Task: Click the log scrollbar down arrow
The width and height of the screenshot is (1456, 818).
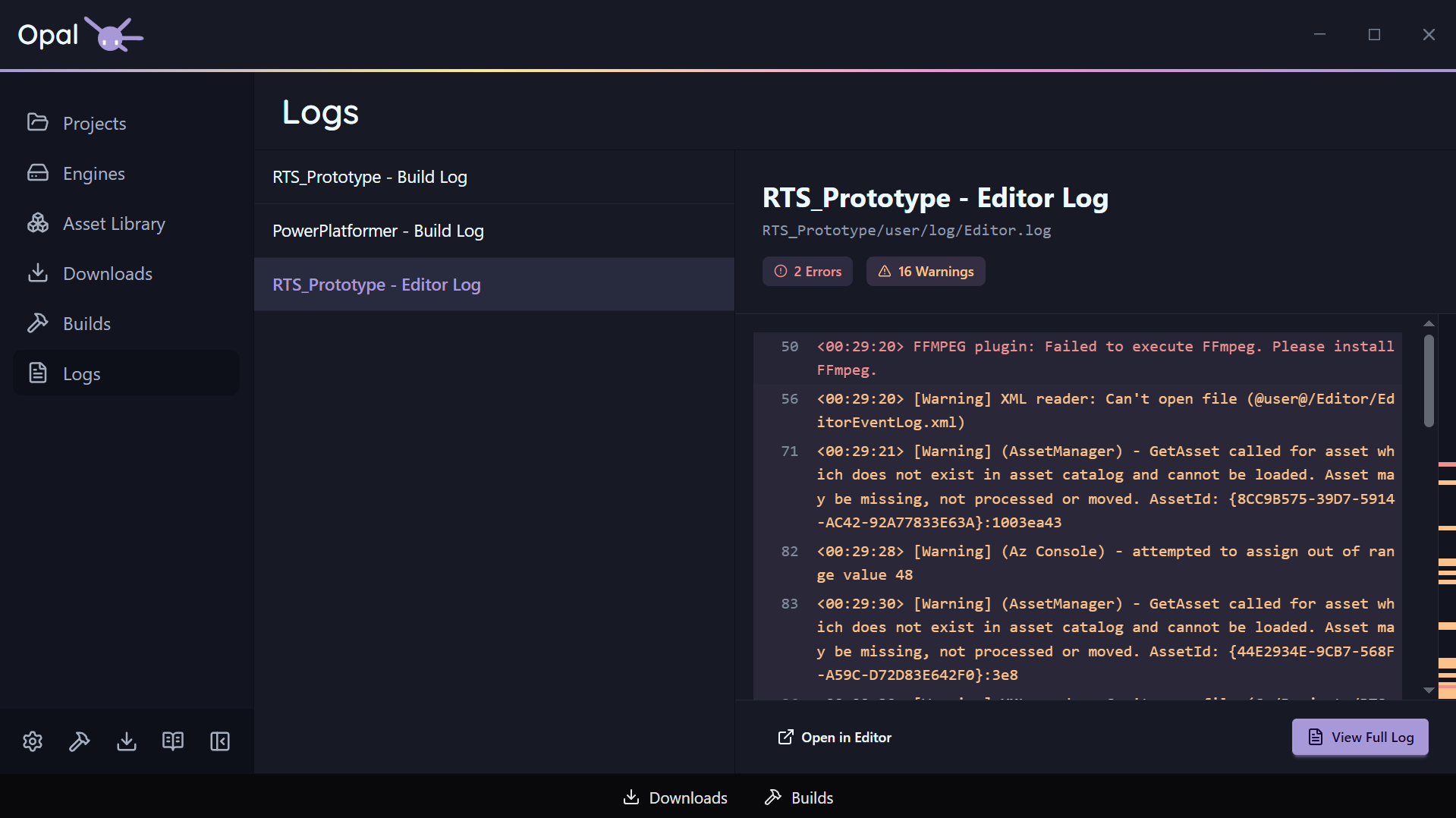Action: pyautogui.click(x=1429, y=691)
